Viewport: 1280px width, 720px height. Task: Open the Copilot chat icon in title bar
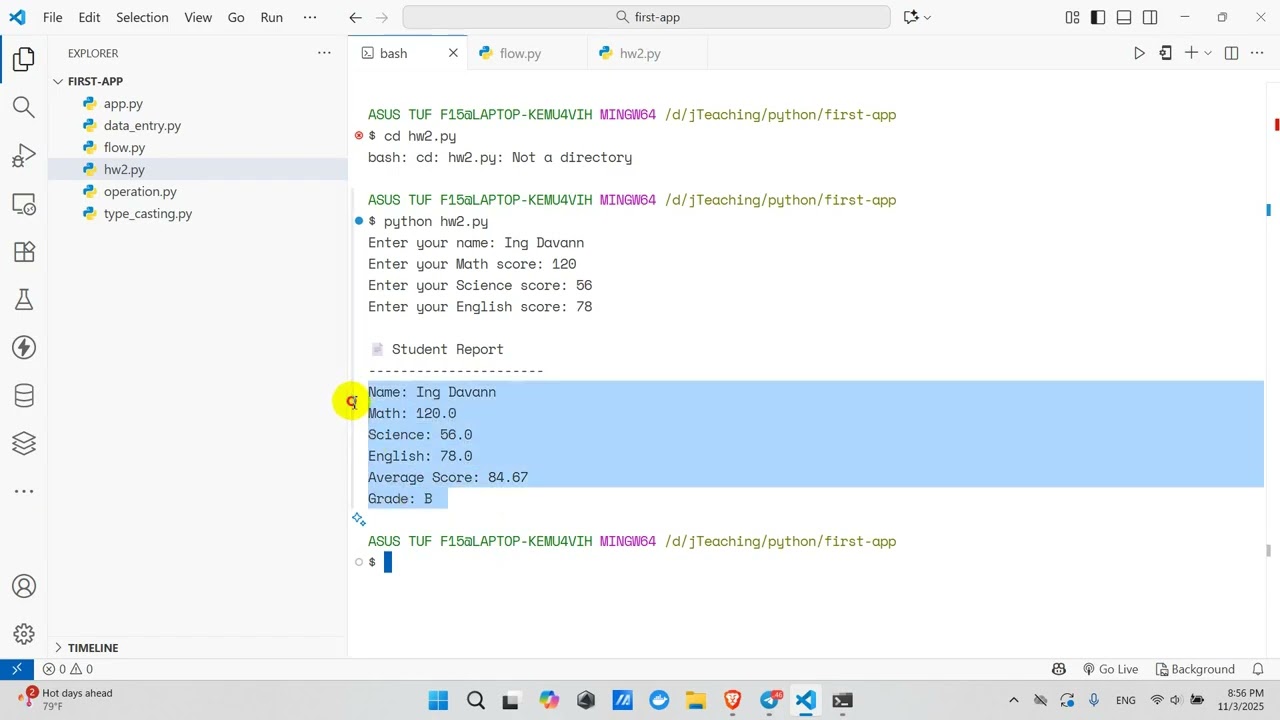911,17
